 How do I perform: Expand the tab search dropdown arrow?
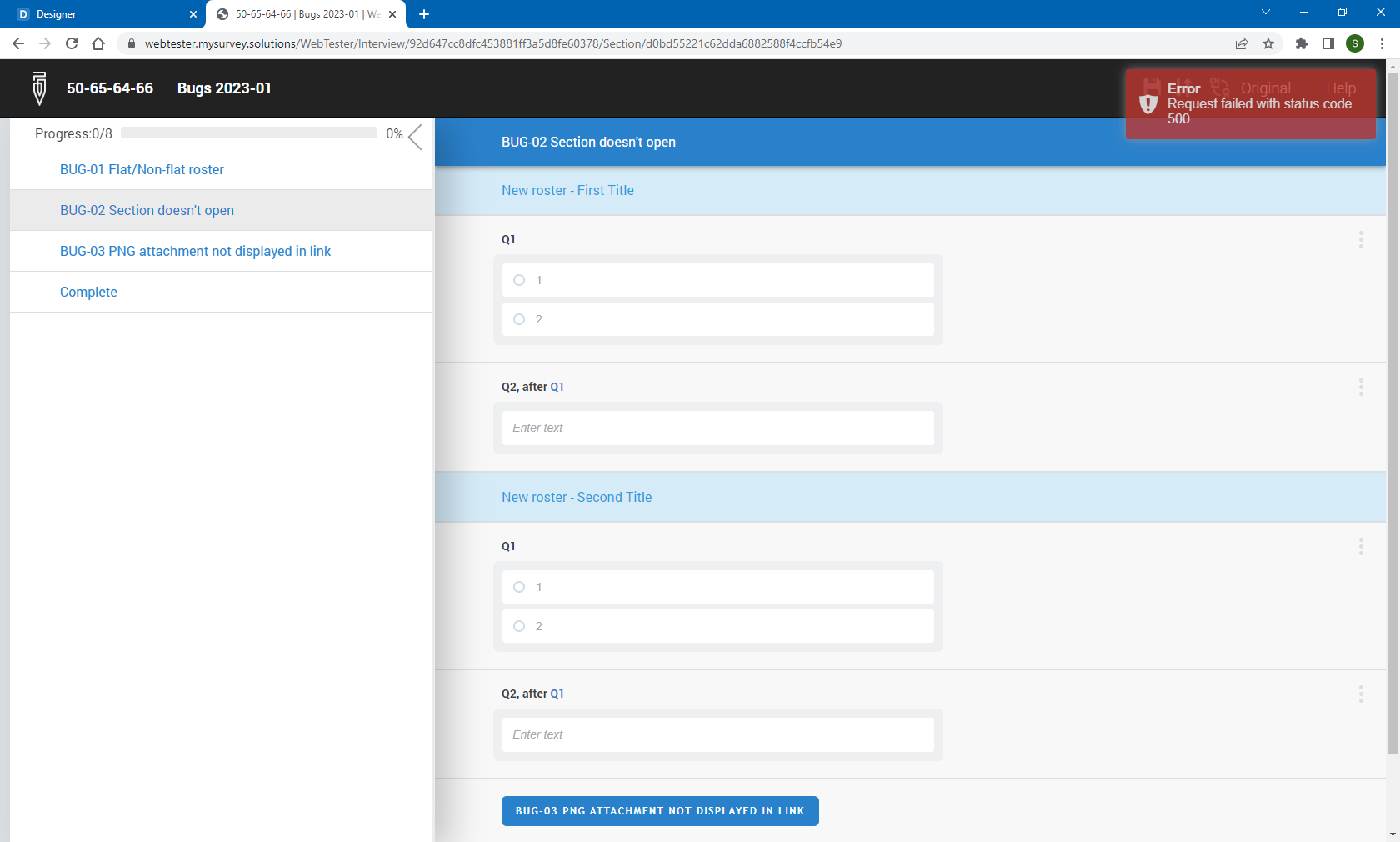pyautogui.click(x=1266, y=13)
